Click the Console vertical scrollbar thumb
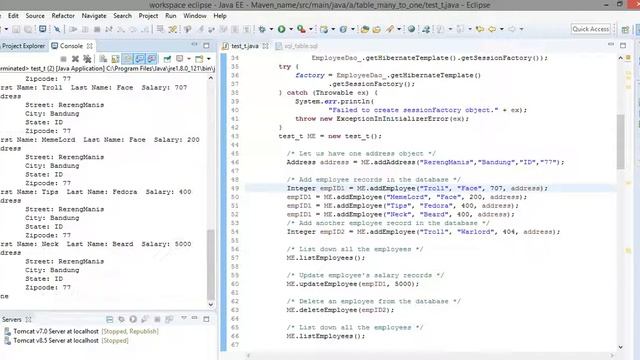 coord(211,264)
